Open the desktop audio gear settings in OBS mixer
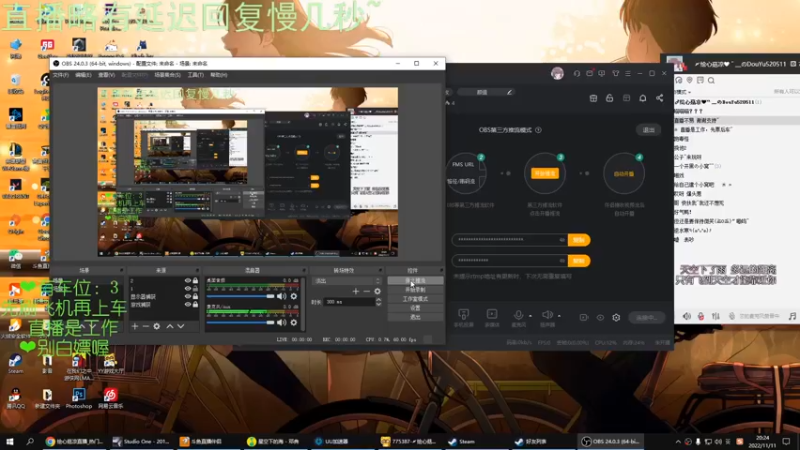 pos(294,296)
